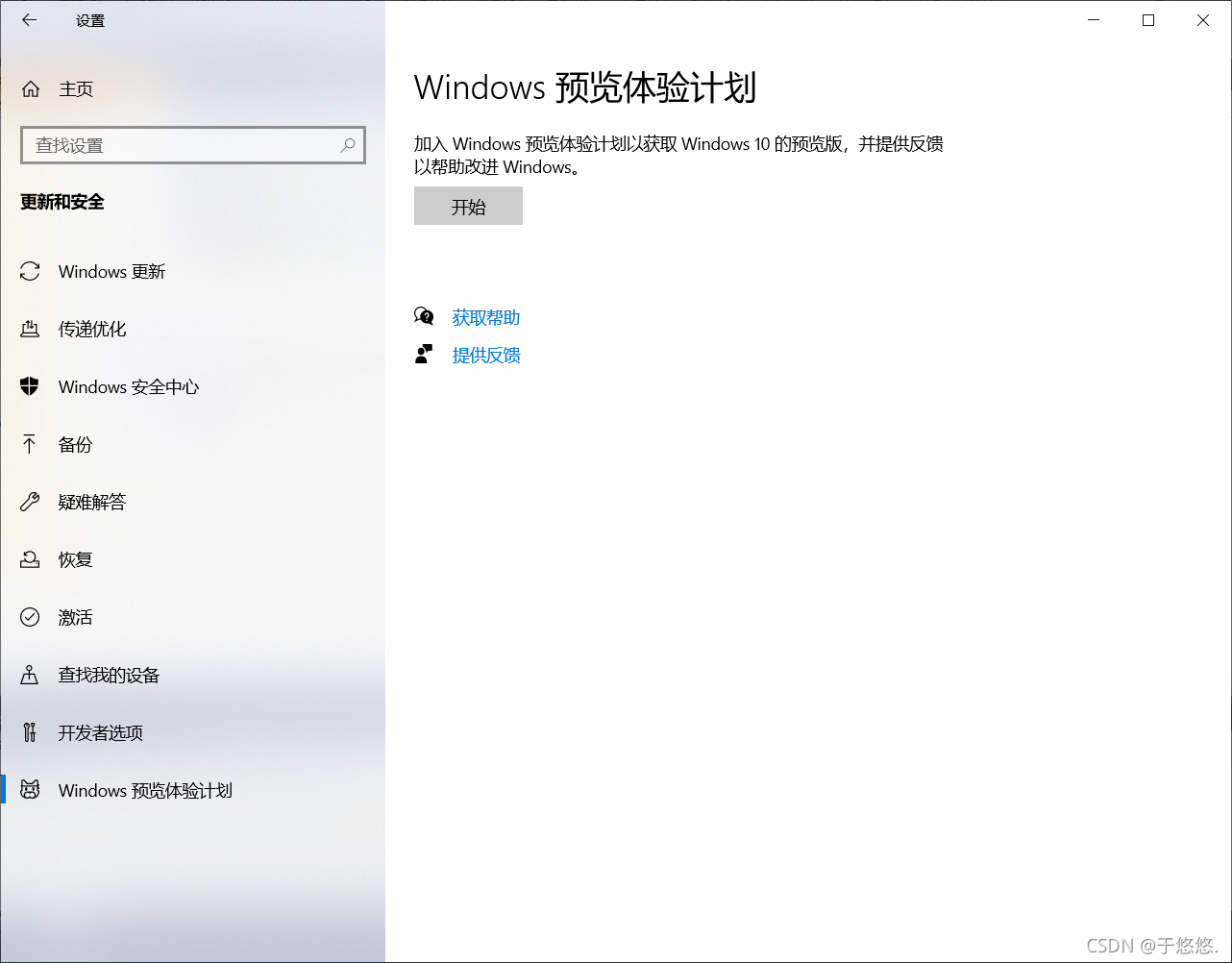Image resolution: width=1232 pixels, height=963 pixels.
Task: Select Windows 预览体验计划 sidebar item
Action: [192, 791]
